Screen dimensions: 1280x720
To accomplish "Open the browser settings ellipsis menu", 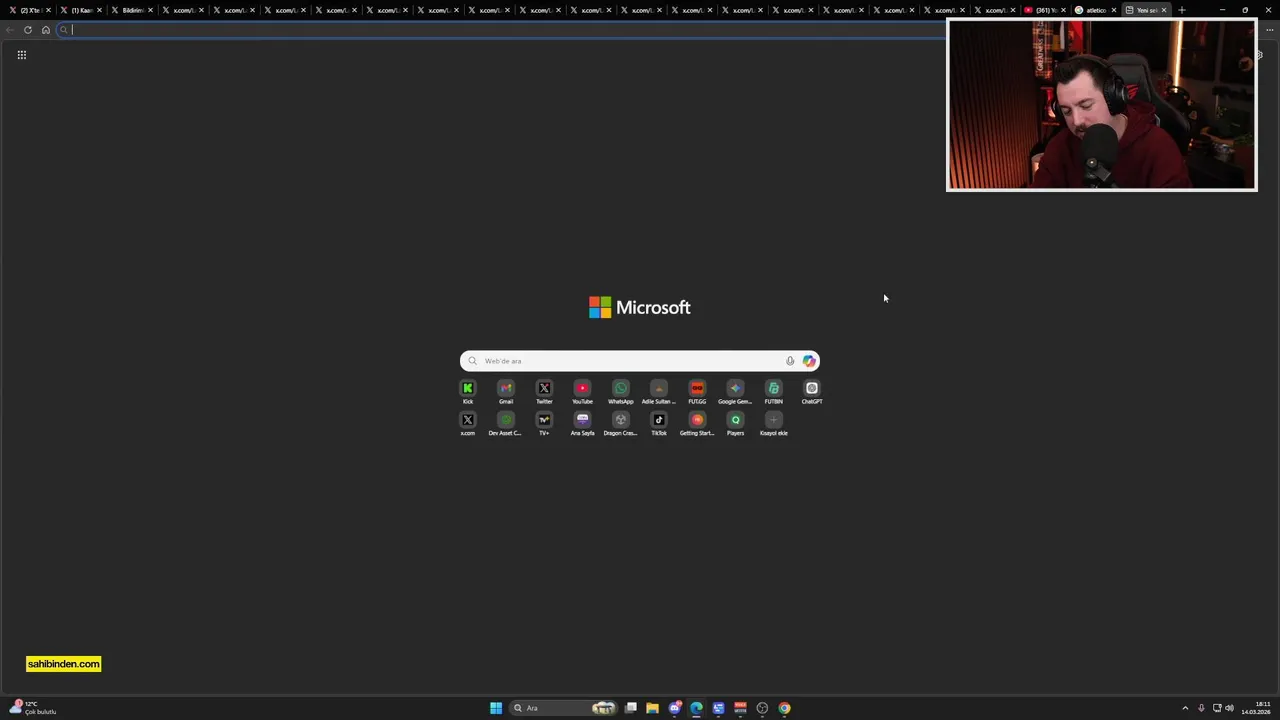I will pyautogui.click(x=1270, y=30).
